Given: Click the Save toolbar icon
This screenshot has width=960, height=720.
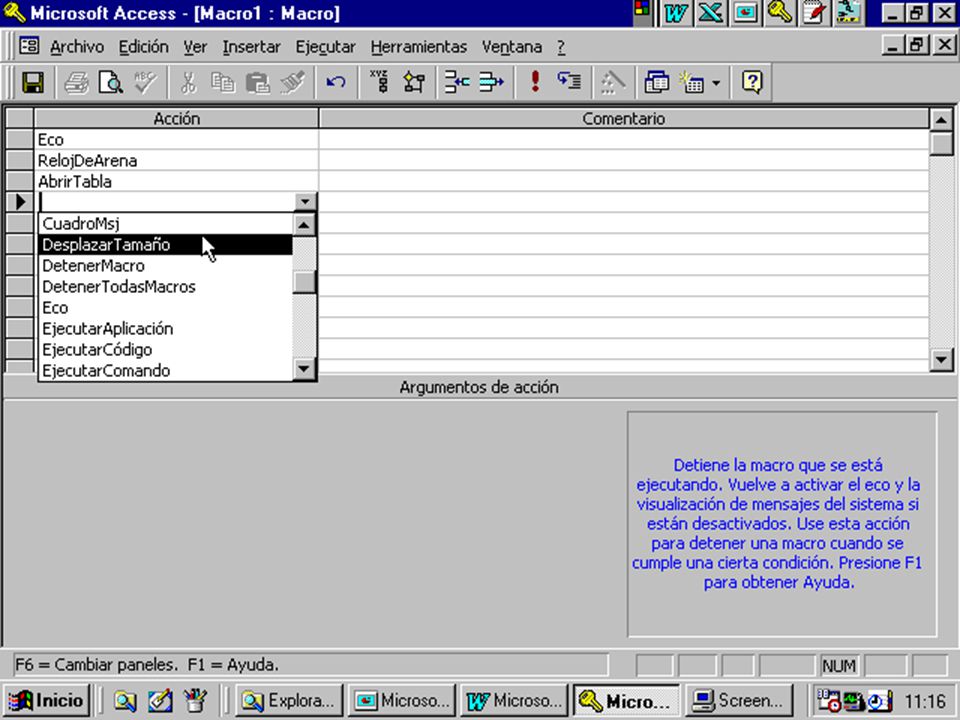Looking at the screenshot, I should pos(32,82).
